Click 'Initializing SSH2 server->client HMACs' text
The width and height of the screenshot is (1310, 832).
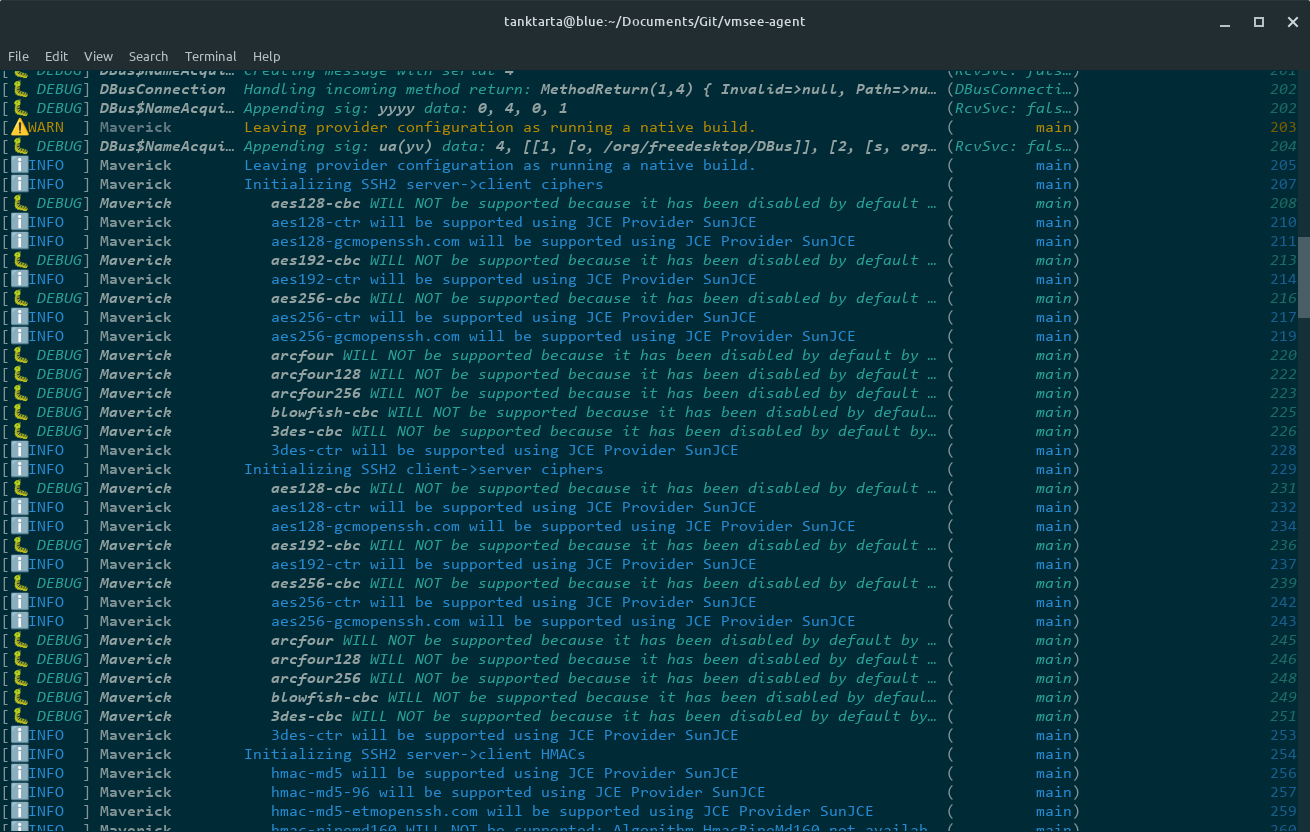pyautogui.click(x=415, y=754)
